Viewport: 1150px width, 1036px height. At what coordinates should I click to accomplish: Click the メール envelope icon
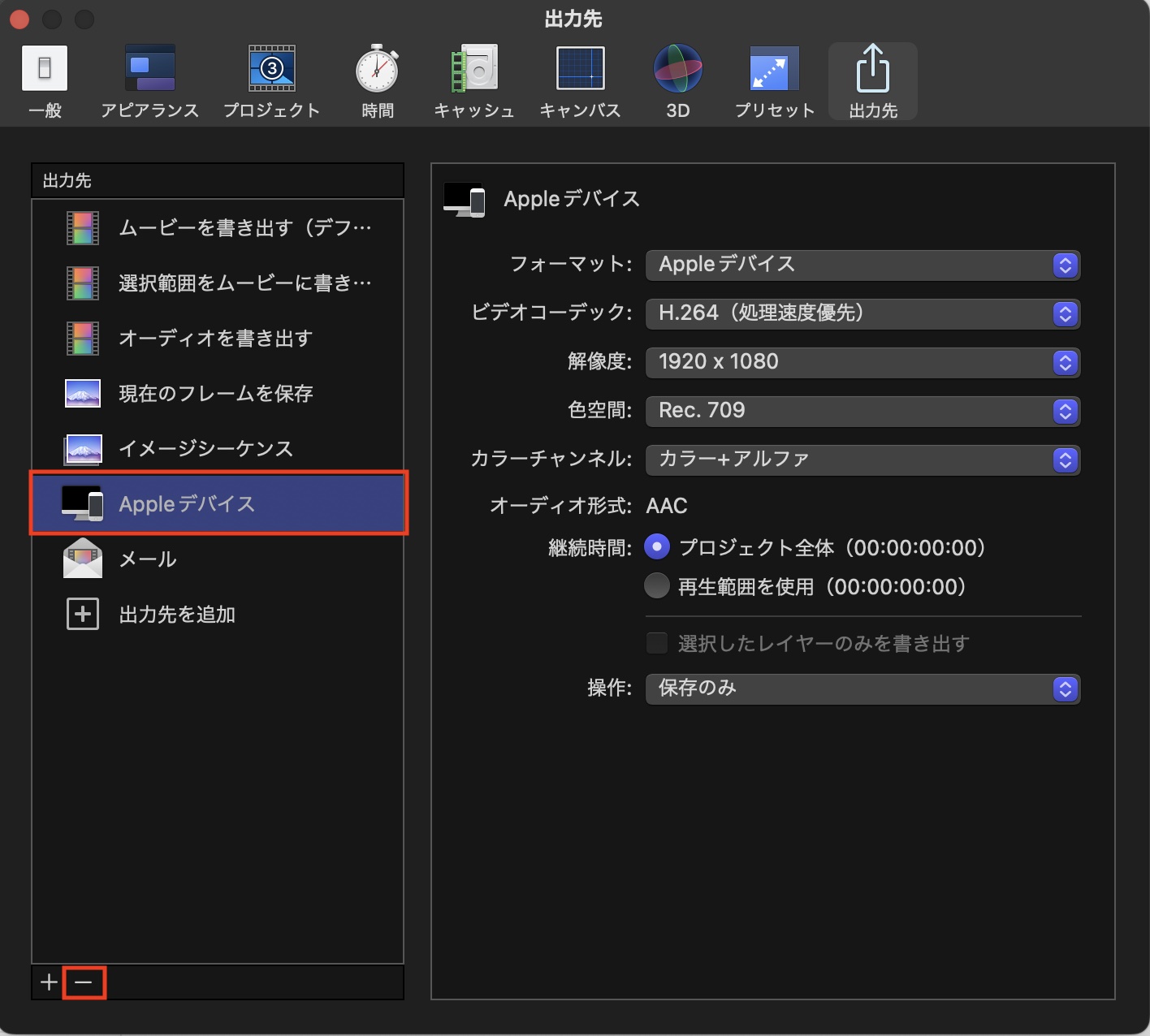point(83,559)
